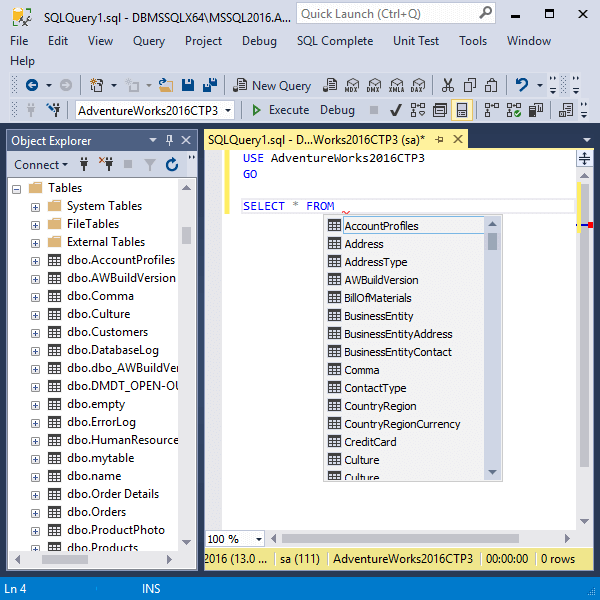Collapse the Tables folder node
This screenshot has height=600, width=600.
point(16,189)
